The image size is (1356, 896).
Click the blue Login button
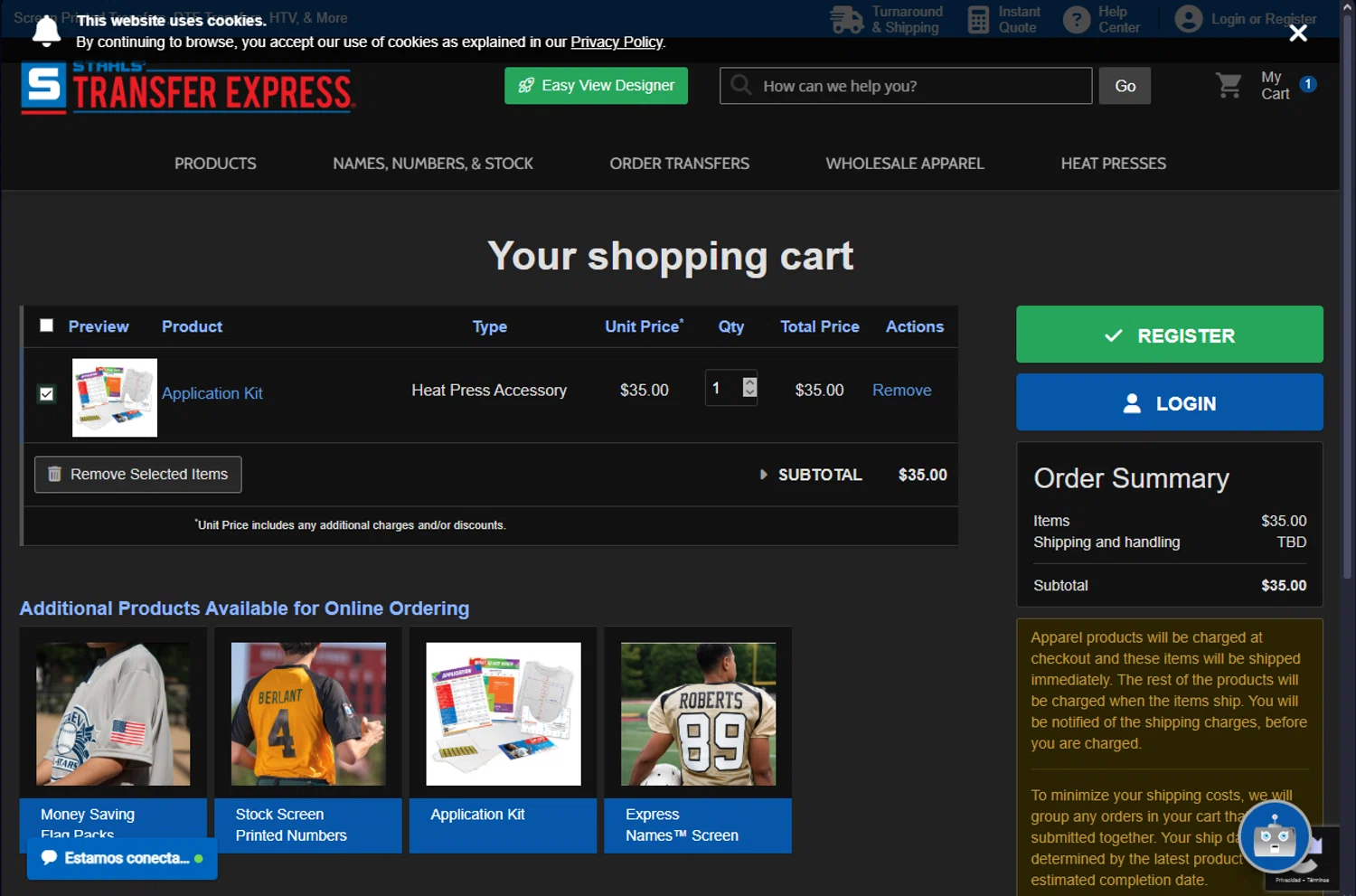coord(1169,402)
